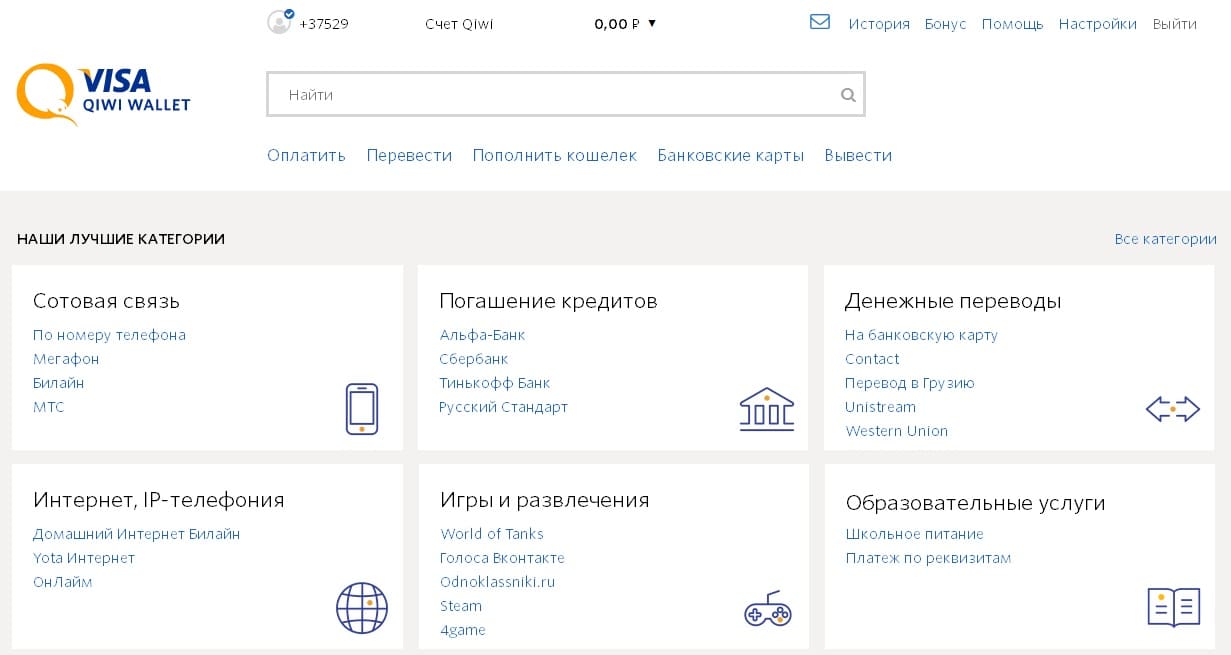Select Odnoklassniki.ru payment
1231x655 pixels.
pos(497,582)
